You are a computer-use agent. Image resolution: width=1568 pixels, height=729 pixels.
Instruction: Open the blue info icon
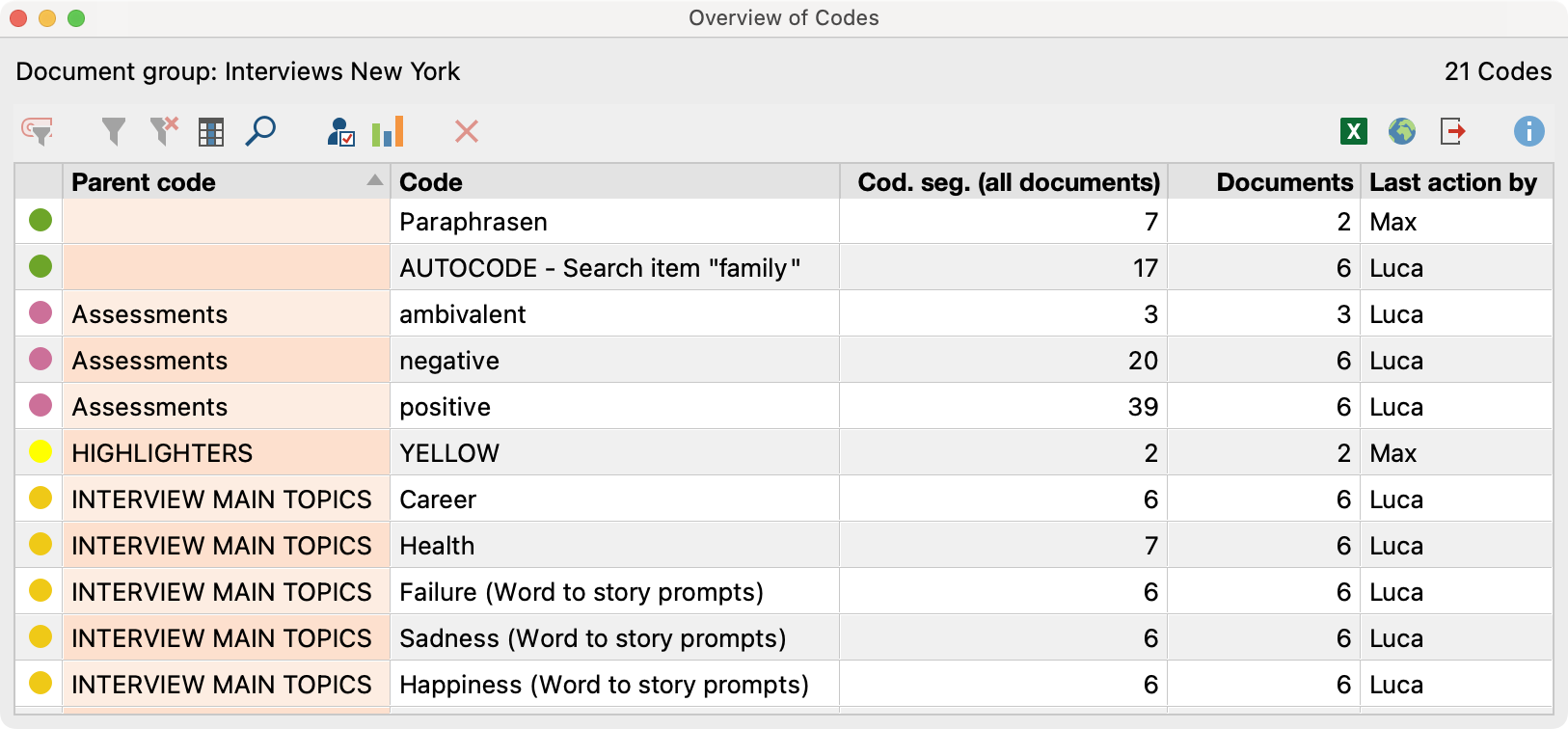(1528, 131)
